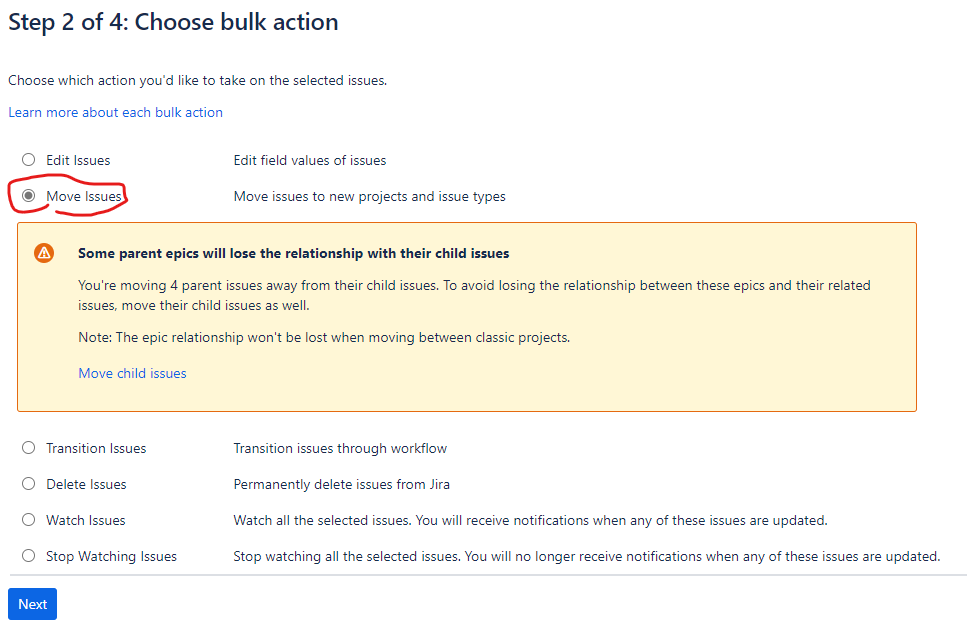Click the 'Choose which action' instruction text
This screenshot has height=627, width=967.
197,80
